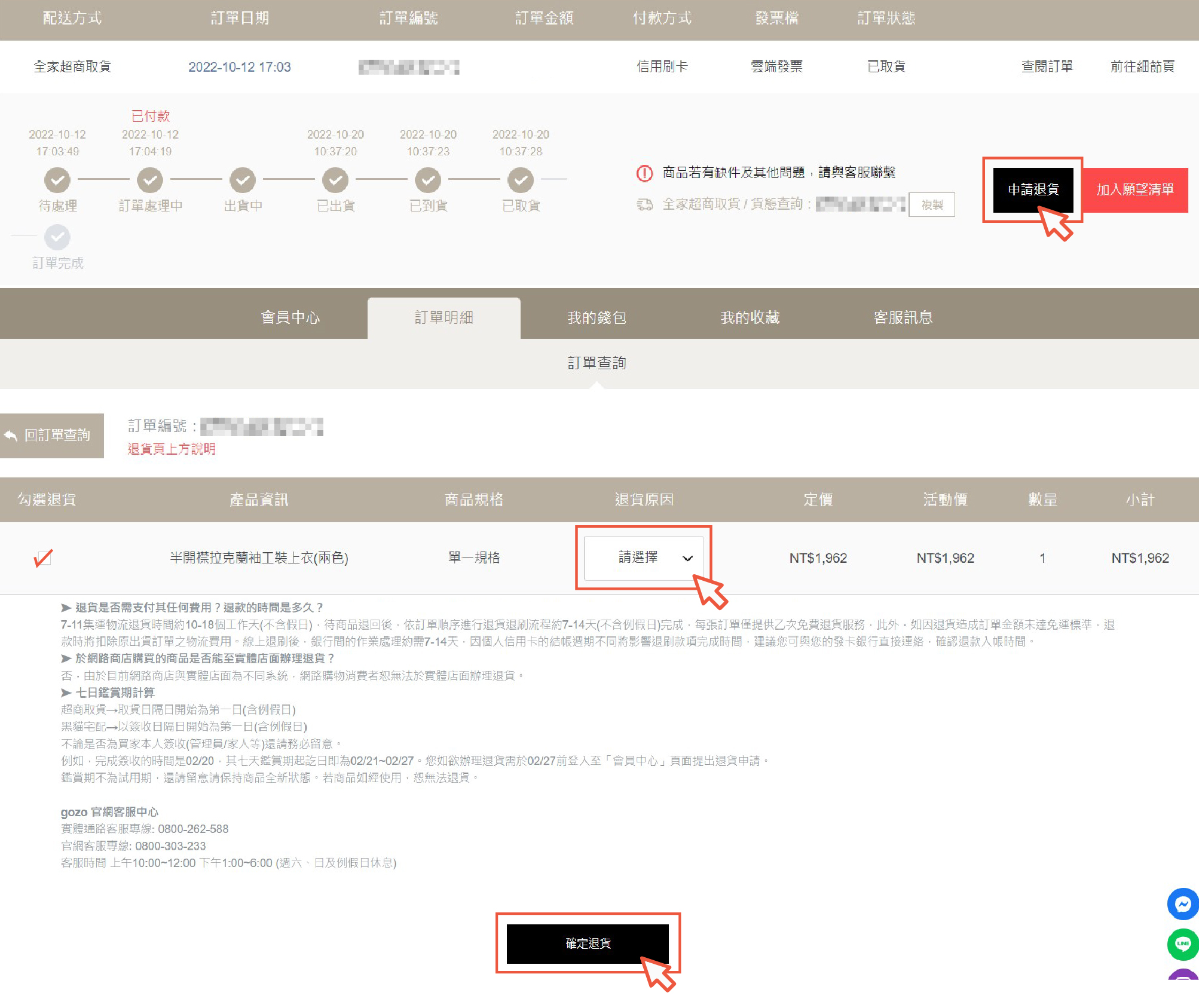Toggle the return checkbox for the product
Image resolution: width=1199 pixels, height=1008 pixels.
(x=43, y=558)
